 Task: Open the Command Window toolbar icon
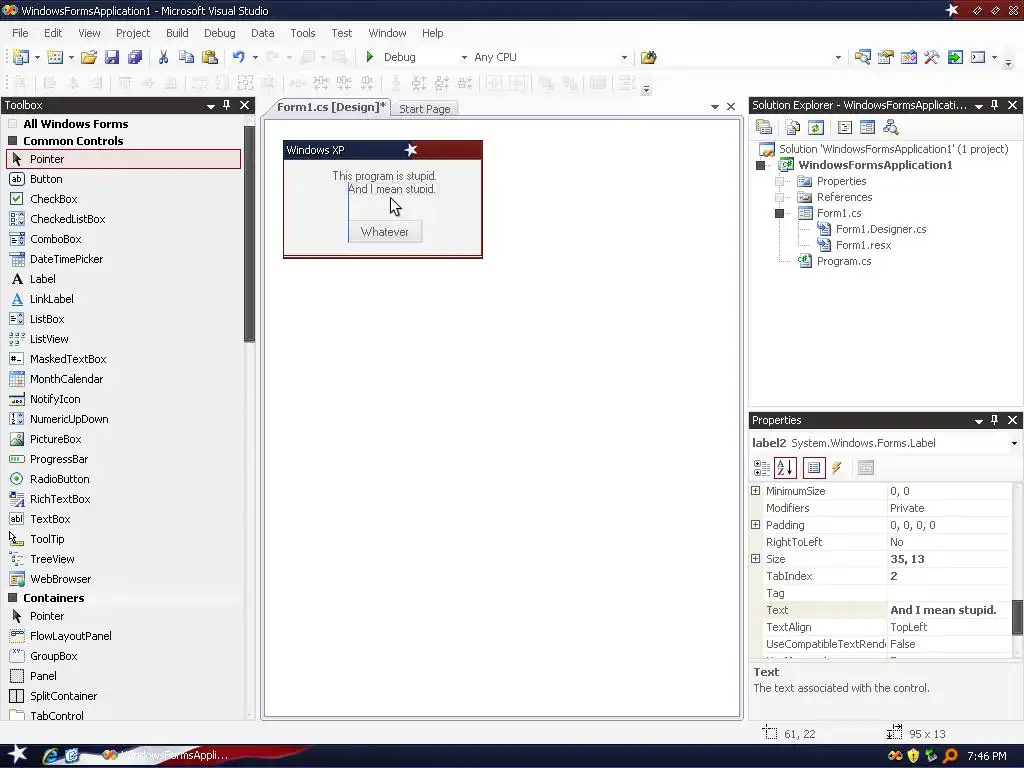(978, 57)
